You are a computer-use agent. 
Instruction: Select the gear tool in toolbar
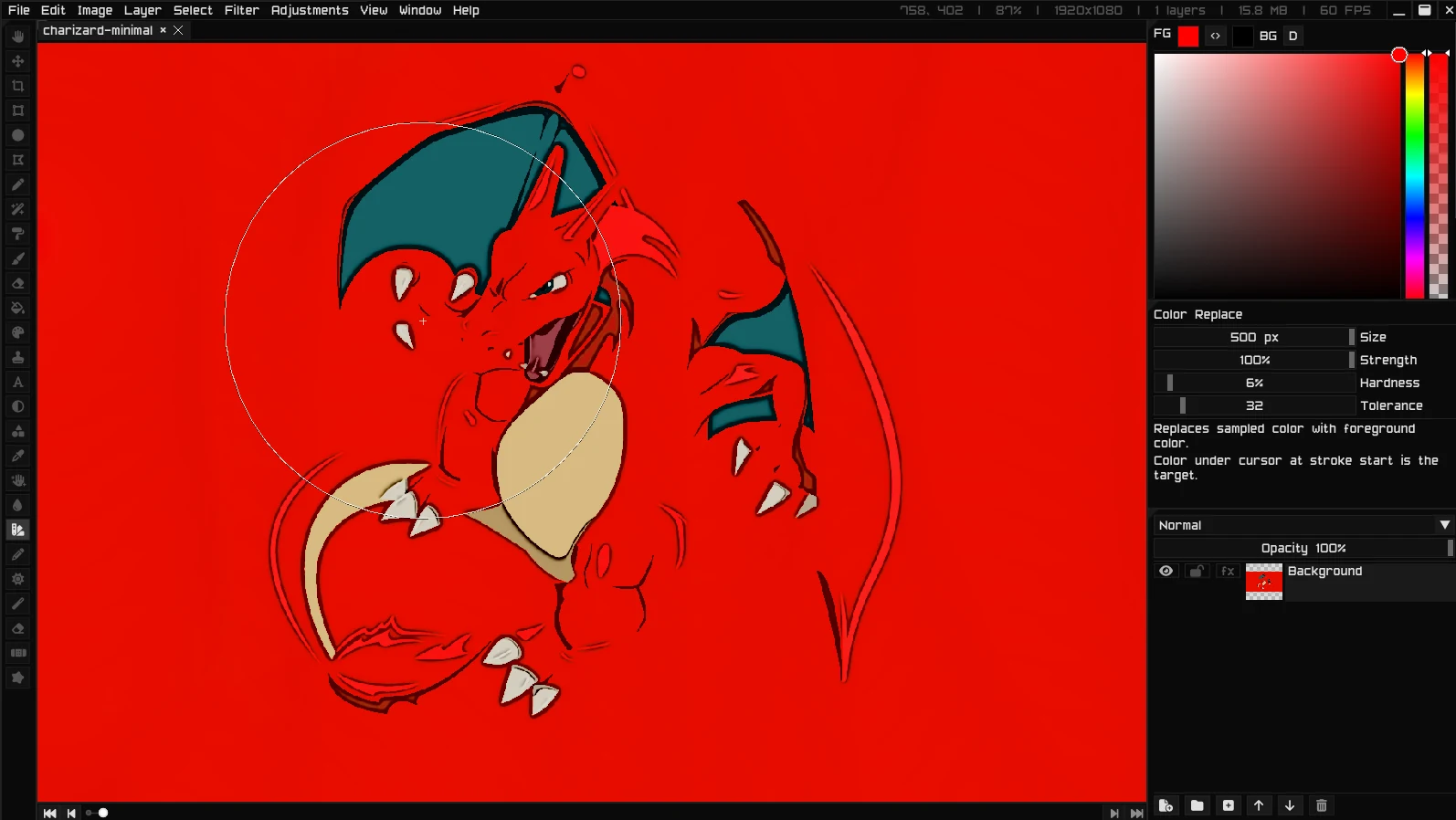coord(17,579)
